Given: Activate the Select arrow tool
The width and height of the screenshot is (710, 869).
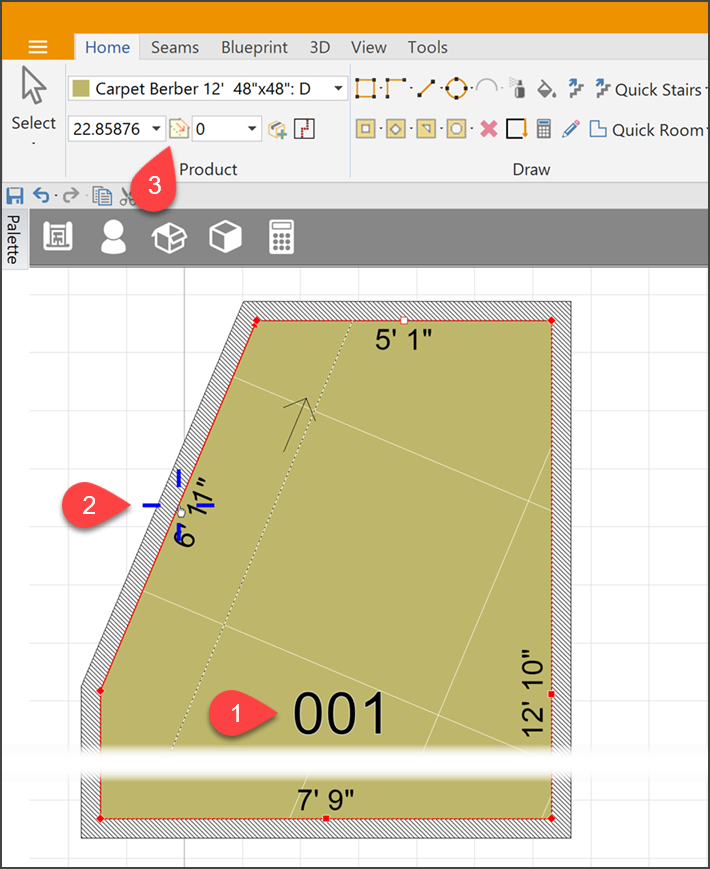Looking at the screenshot, I should pyautogui.click(x=34, y=100).
